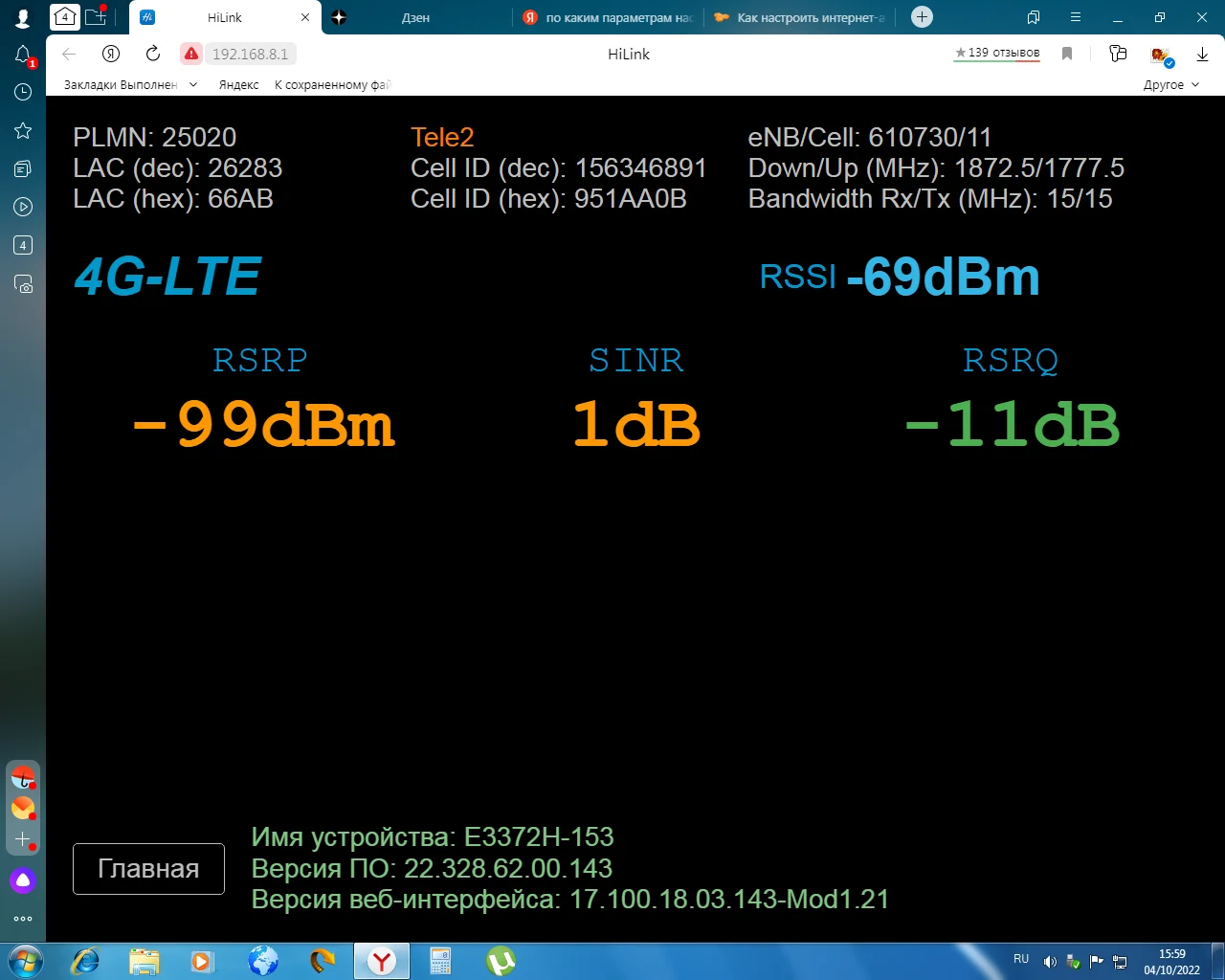
Task: Open the downloads arrow icon
Action: [1202, 54]
